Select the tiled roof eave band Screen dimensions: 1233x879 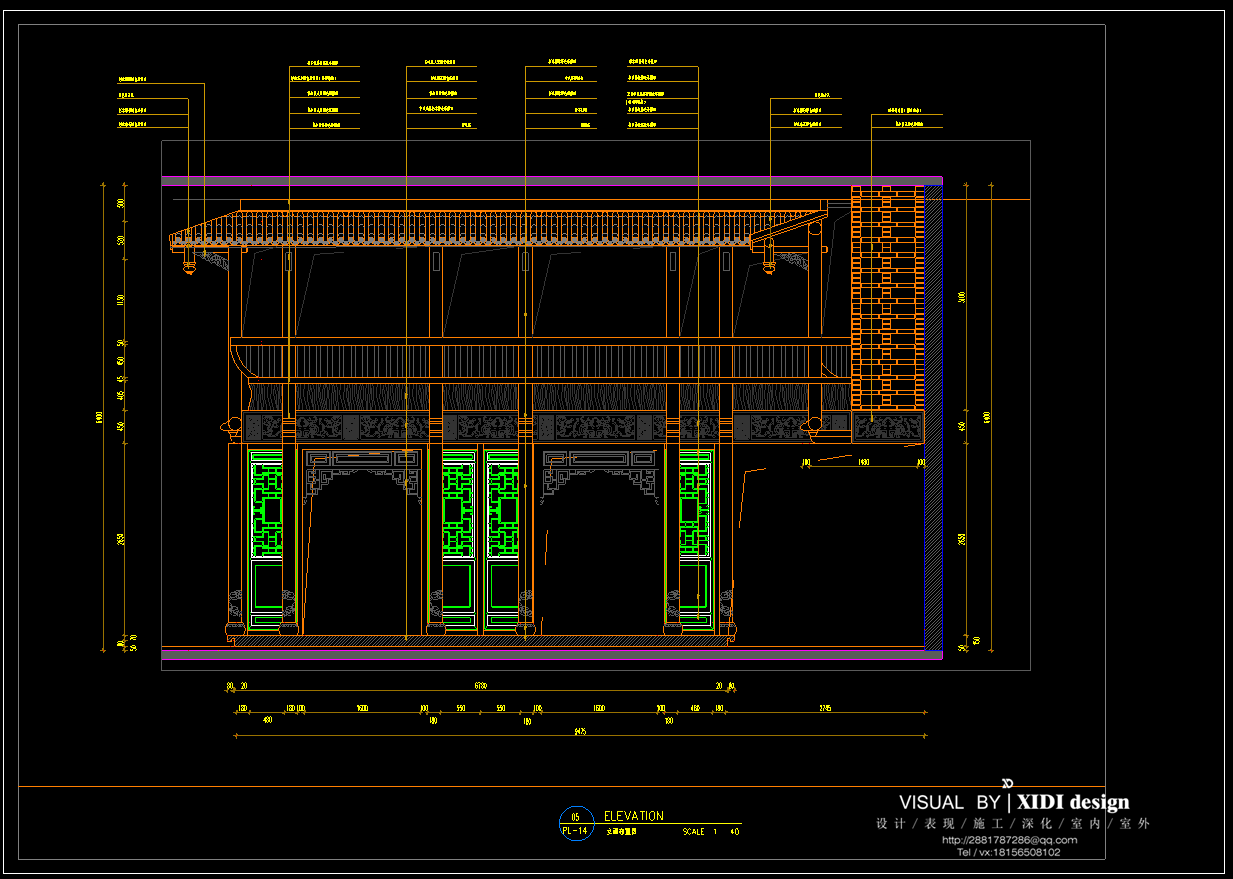500,229
